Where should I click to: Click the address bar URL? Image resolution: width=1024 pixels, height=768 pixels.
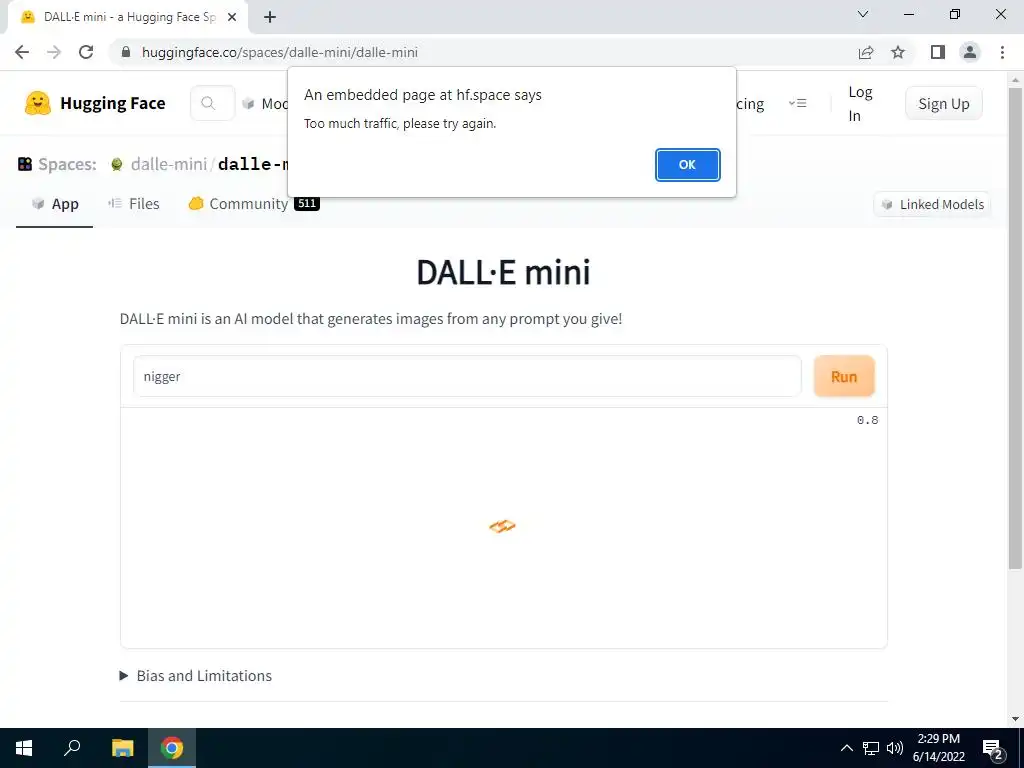pyautogui.click(x=280, y=52)
